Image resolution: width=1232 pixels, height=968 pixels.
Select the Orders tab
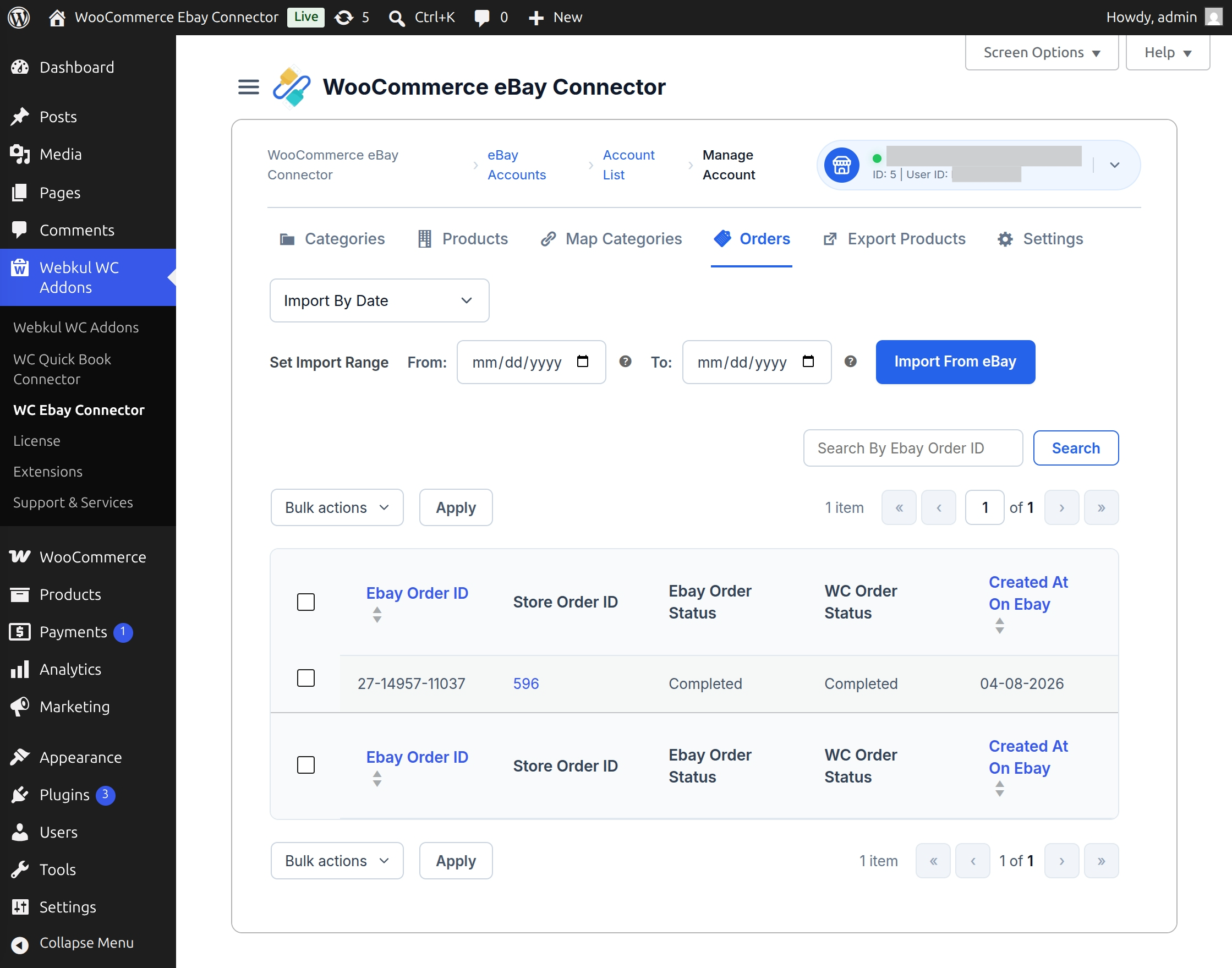click(x=752, y=239)
